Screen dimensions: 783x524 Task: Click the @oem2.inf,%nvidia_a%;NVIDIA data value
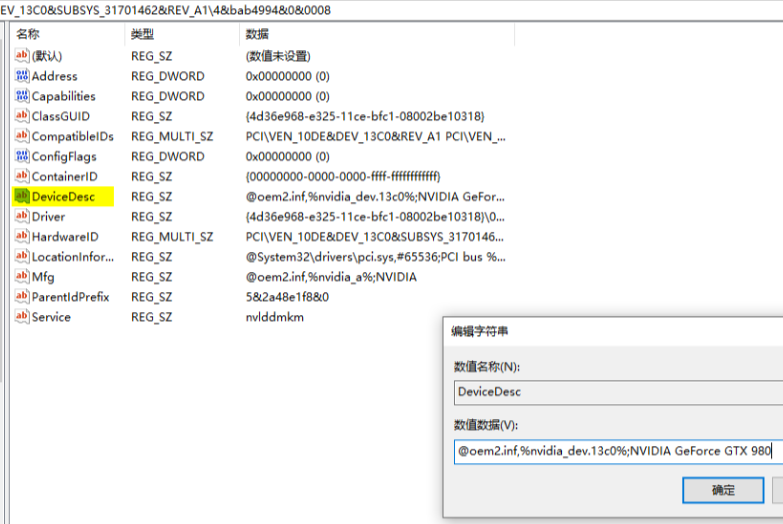tap(331, 277)
